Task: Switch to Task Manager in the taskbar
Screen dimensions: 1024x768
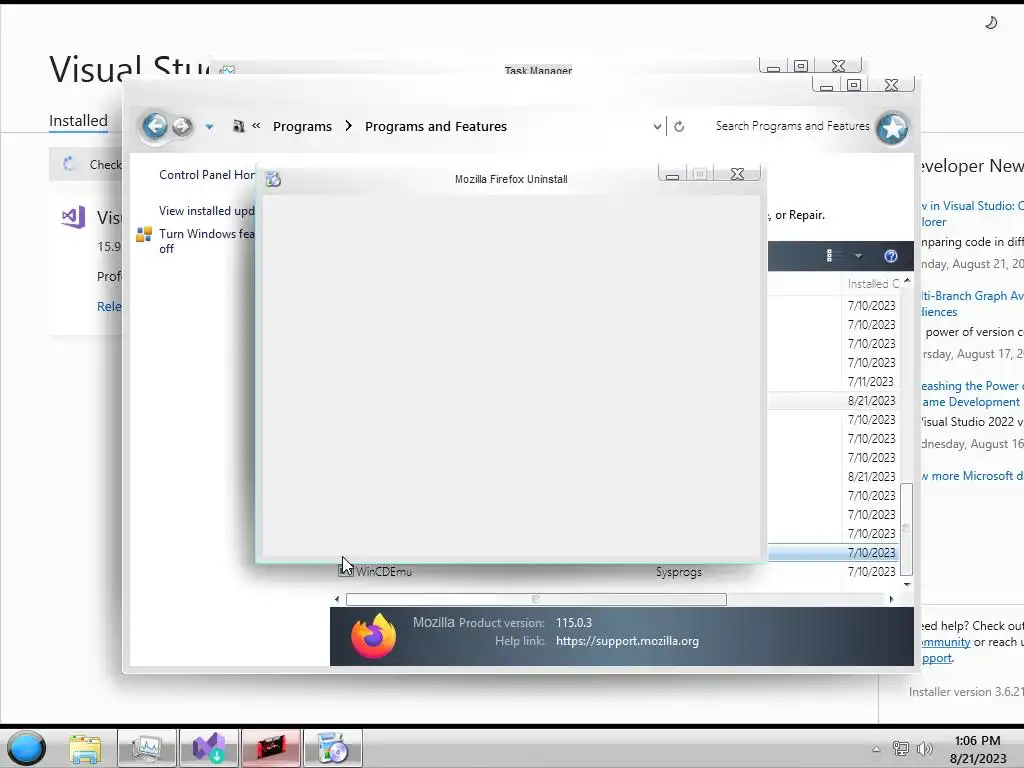Action: [147, 748]
